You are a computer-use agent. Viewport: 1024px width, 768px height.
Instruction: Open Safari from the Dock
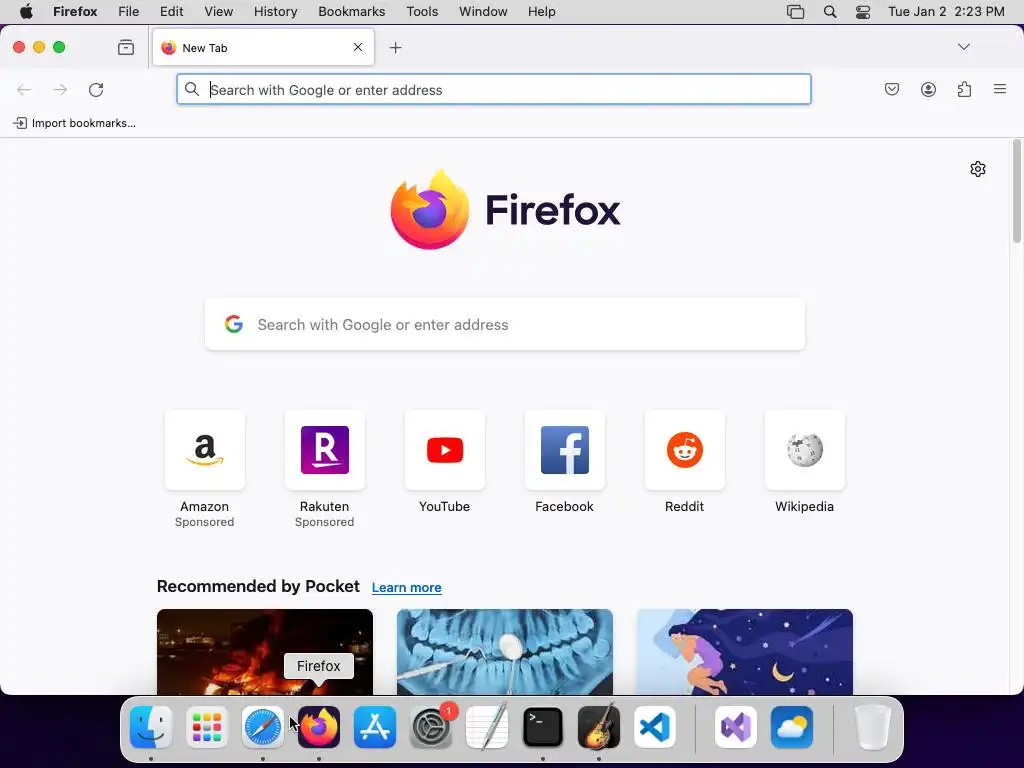263,727
